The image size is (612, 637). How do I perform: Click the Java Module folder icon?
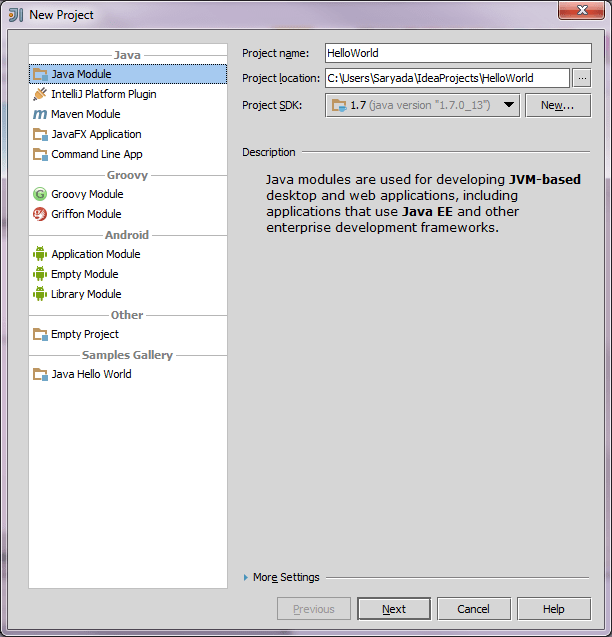point(40,74)
